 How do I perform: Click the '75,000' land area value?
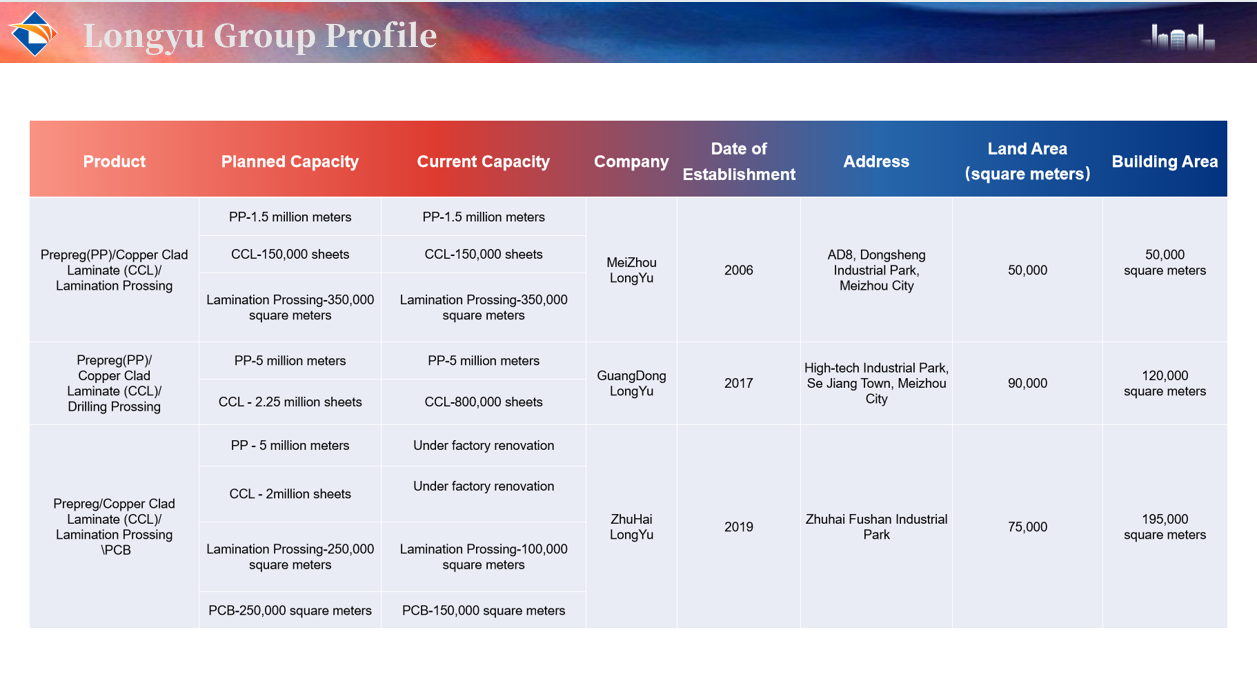tap(1028, 527)
